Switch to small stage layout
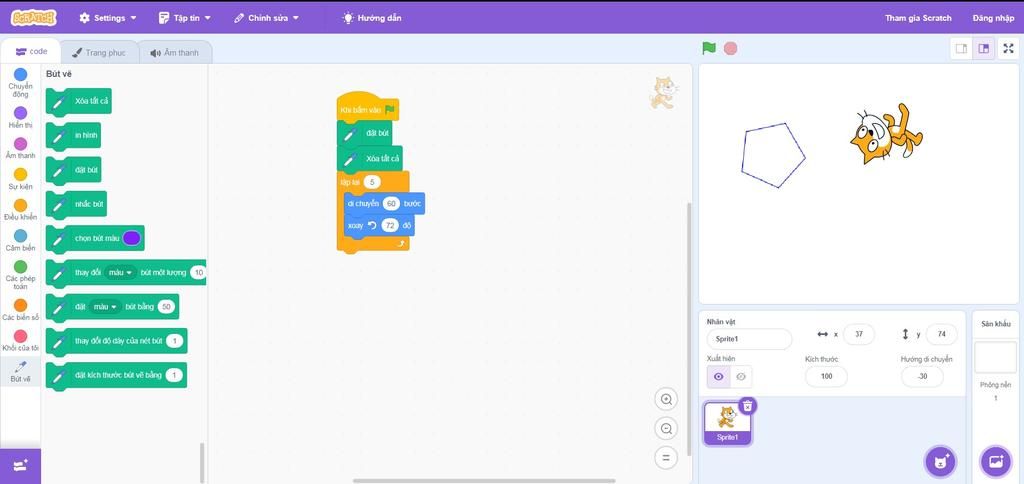The height and width of the screenshot is (484, 1024). [x=961, y=48]
